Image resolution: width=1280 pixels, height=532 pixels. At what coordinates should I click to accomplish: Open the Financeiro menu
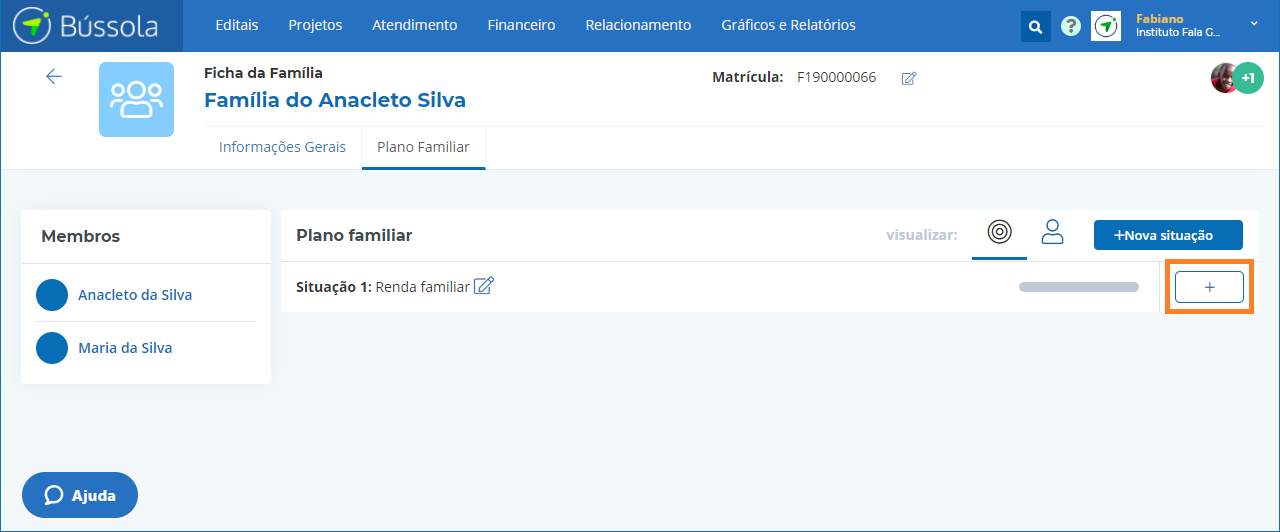pos(521,25)
